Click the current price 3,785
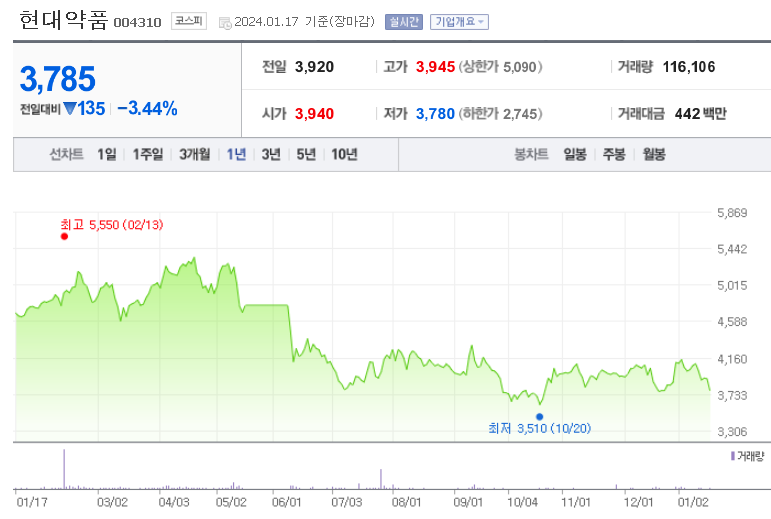Screen dimensions: 771x519 [58, 79]
